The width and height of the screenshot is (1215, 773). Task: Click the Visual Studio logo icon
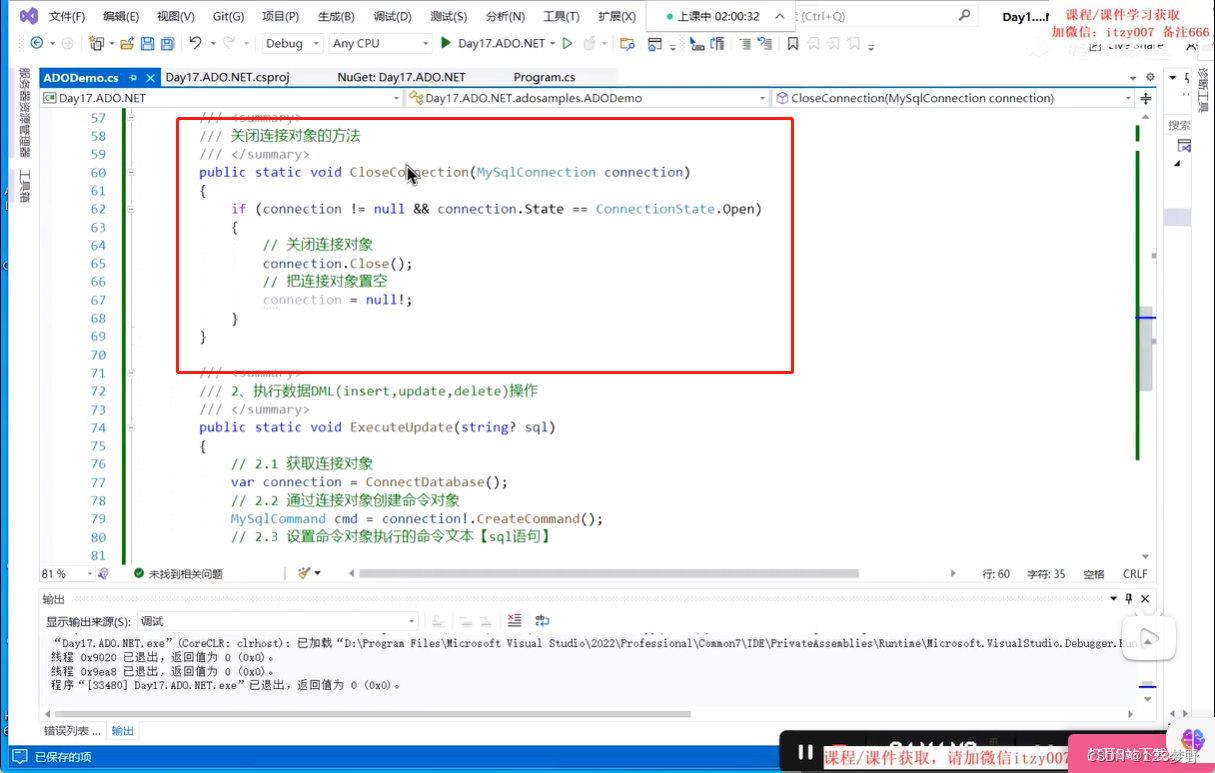(29, 16)
